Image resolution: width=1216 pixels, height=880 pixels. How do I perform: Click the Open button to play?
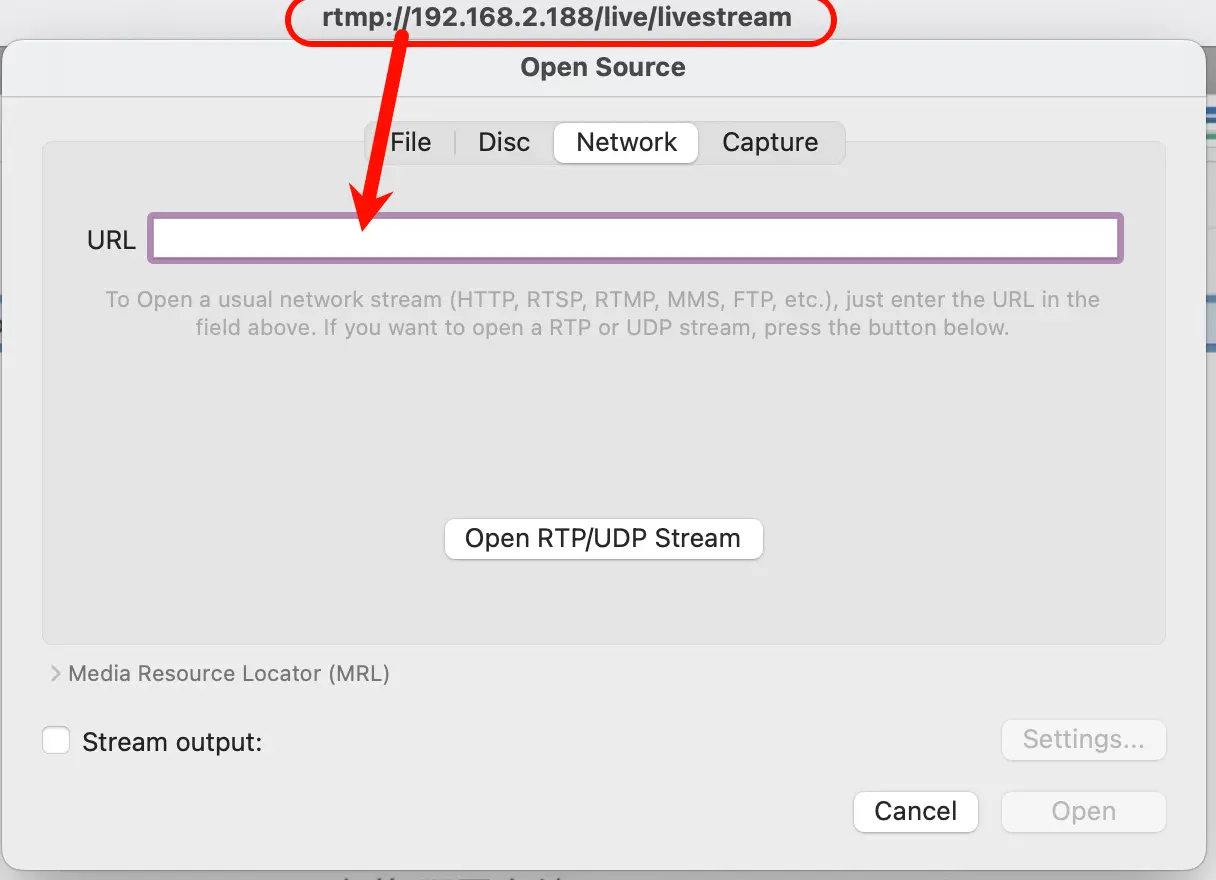[x=1083, y=811]
